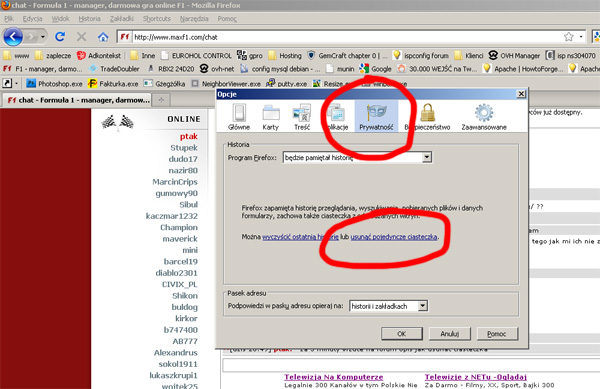Image resolution: width=600 pixels, height=389 pixels.
Task: Open the Telewizje z NETu ad link
Action: pos(476,377)
